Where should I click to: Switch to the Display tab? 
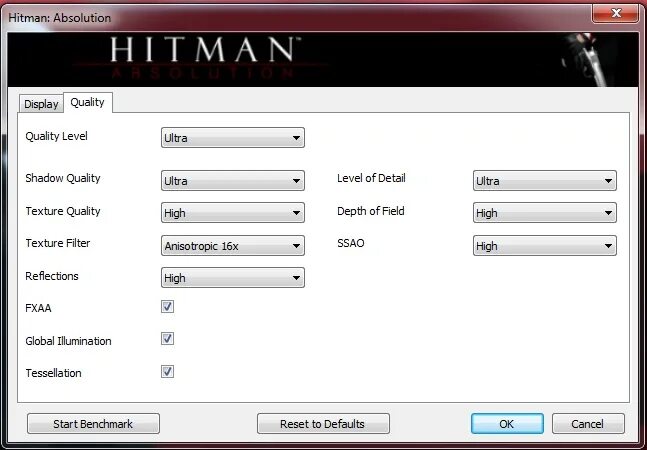[41, 104]
